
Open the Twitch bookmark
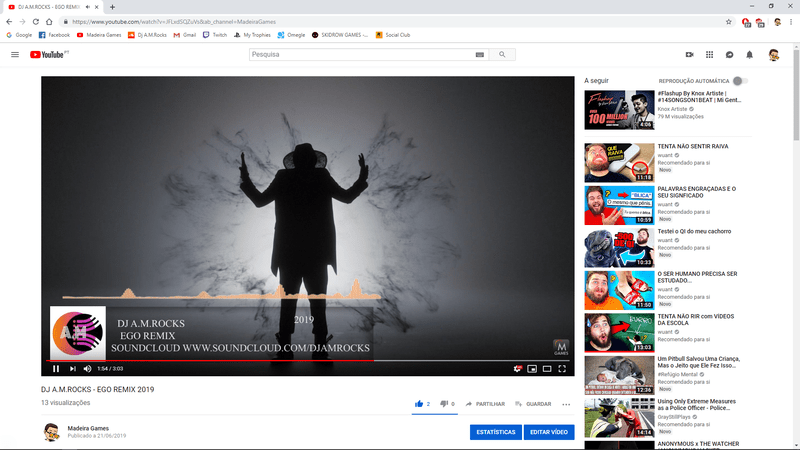pos(214,34)
